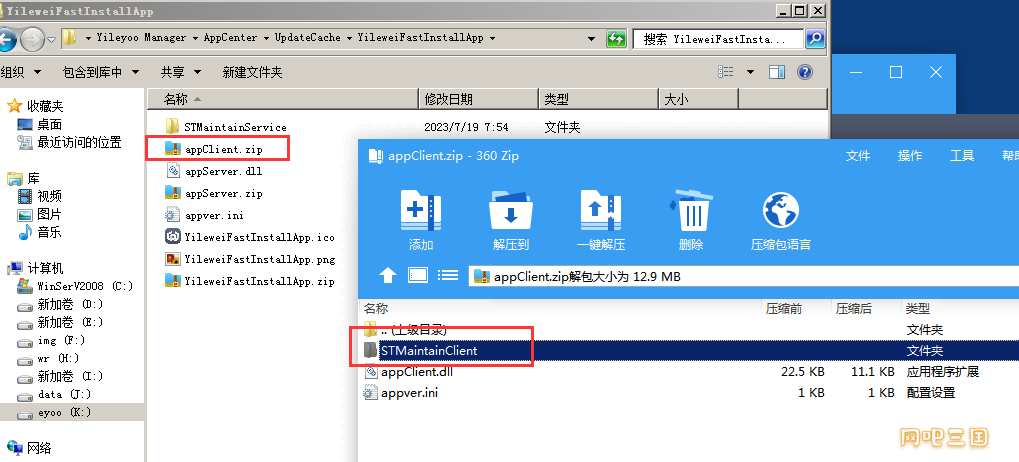Go up one level with 360 Zip up arrow
Screen dimensions: 1019x462
point(387,276)
